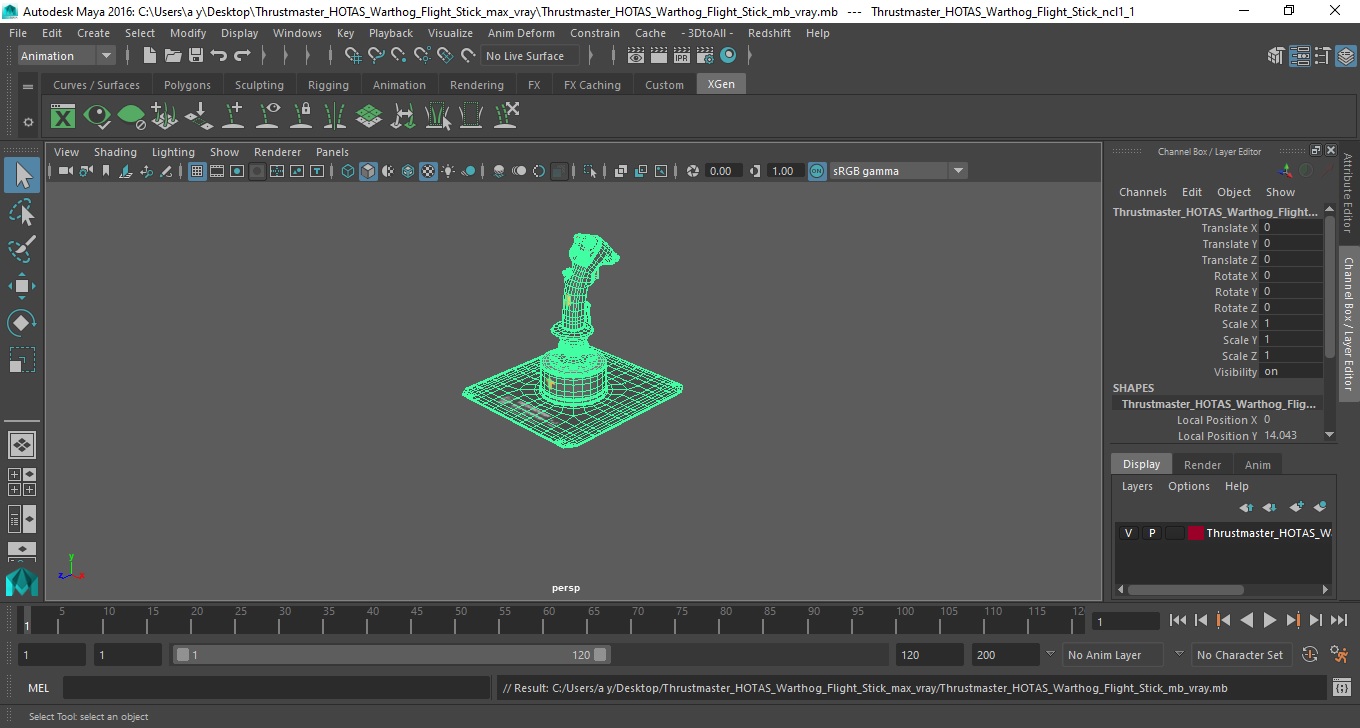The width and height of the screenshot is (1360, 728).
Task: Click the Translate X value field
Action: (1291, 228)
